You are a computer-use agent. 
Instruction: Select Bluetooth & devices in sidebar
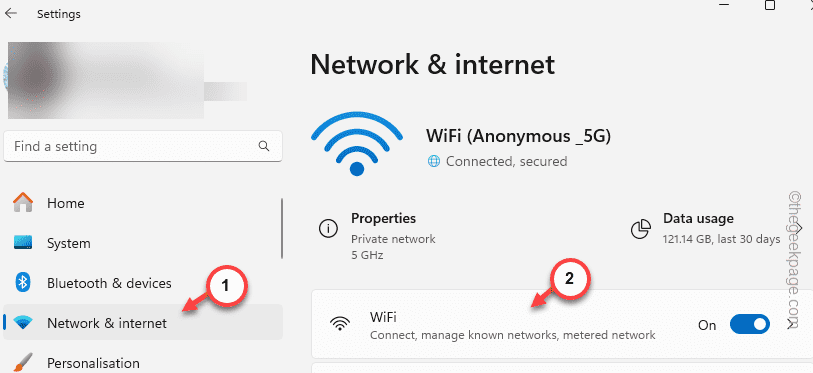click(143, 283)
